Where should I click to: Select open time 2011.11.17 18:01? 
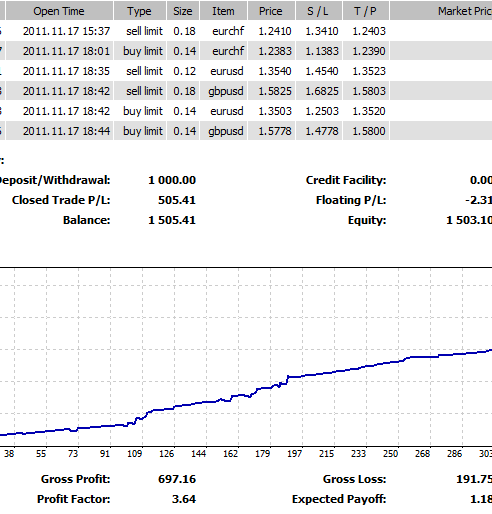point(66,51)
